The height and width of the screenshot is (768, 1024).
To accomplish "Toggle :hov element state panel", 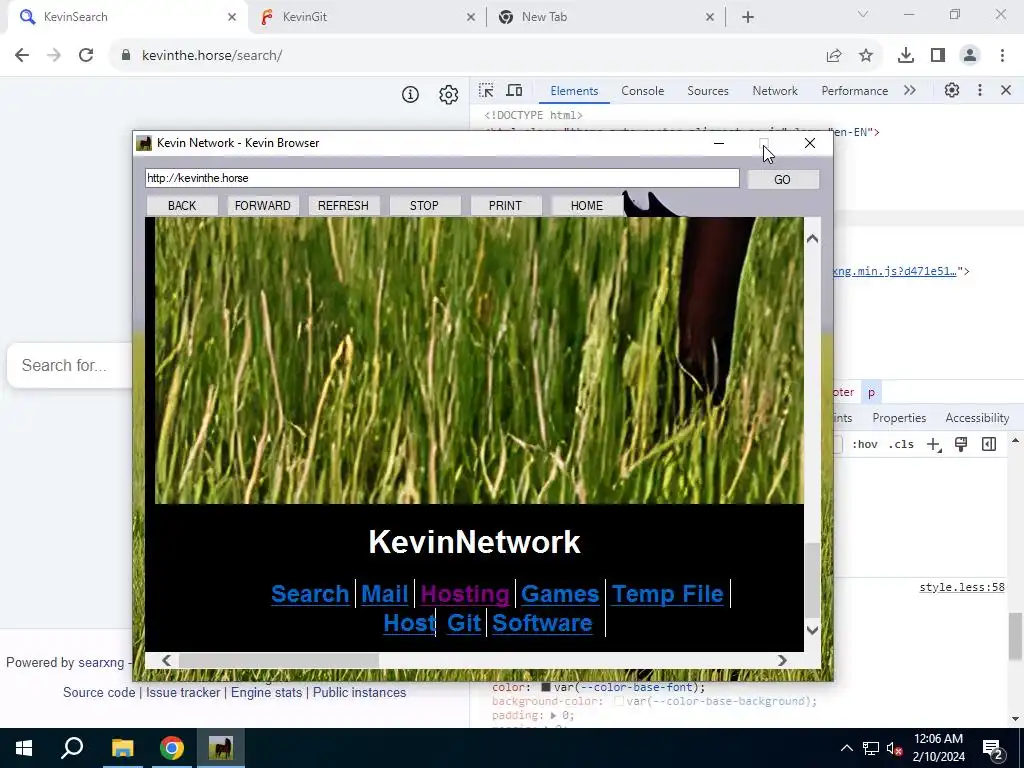I will coord(865,445).
